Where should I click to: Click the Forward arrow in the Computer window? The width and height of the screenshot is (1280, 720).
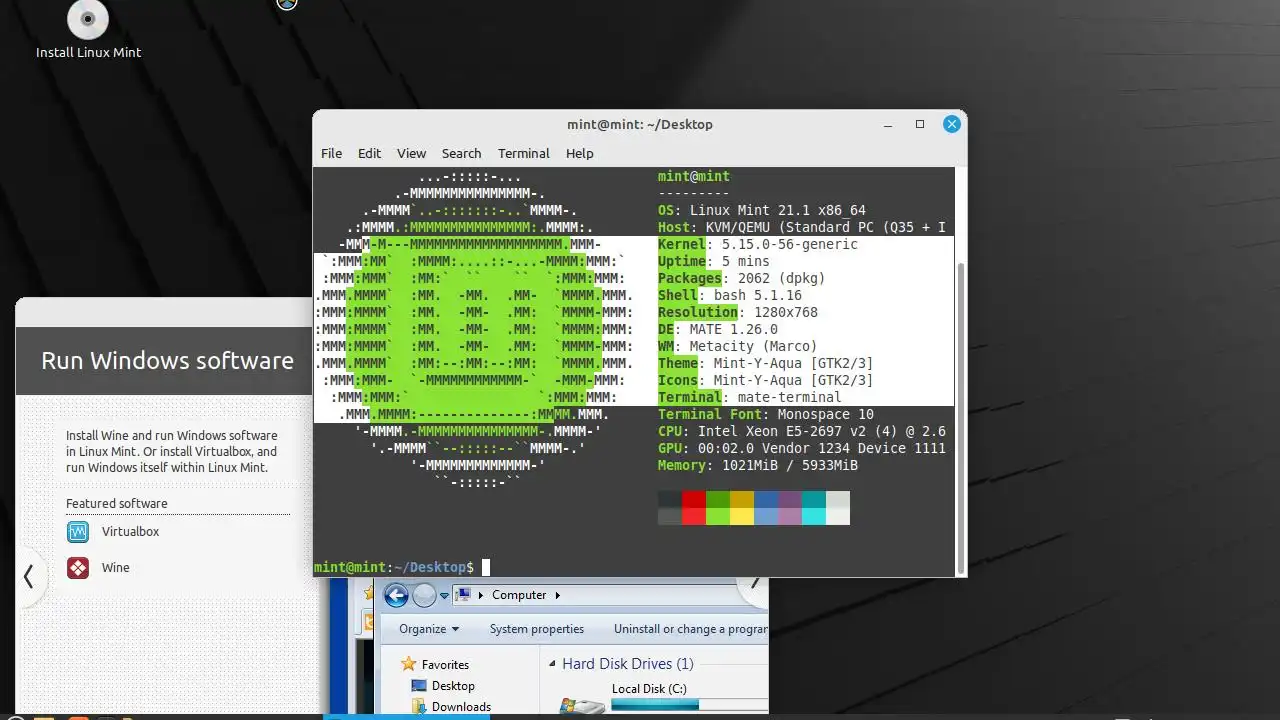pyautogui.click(x=424, y=595)
